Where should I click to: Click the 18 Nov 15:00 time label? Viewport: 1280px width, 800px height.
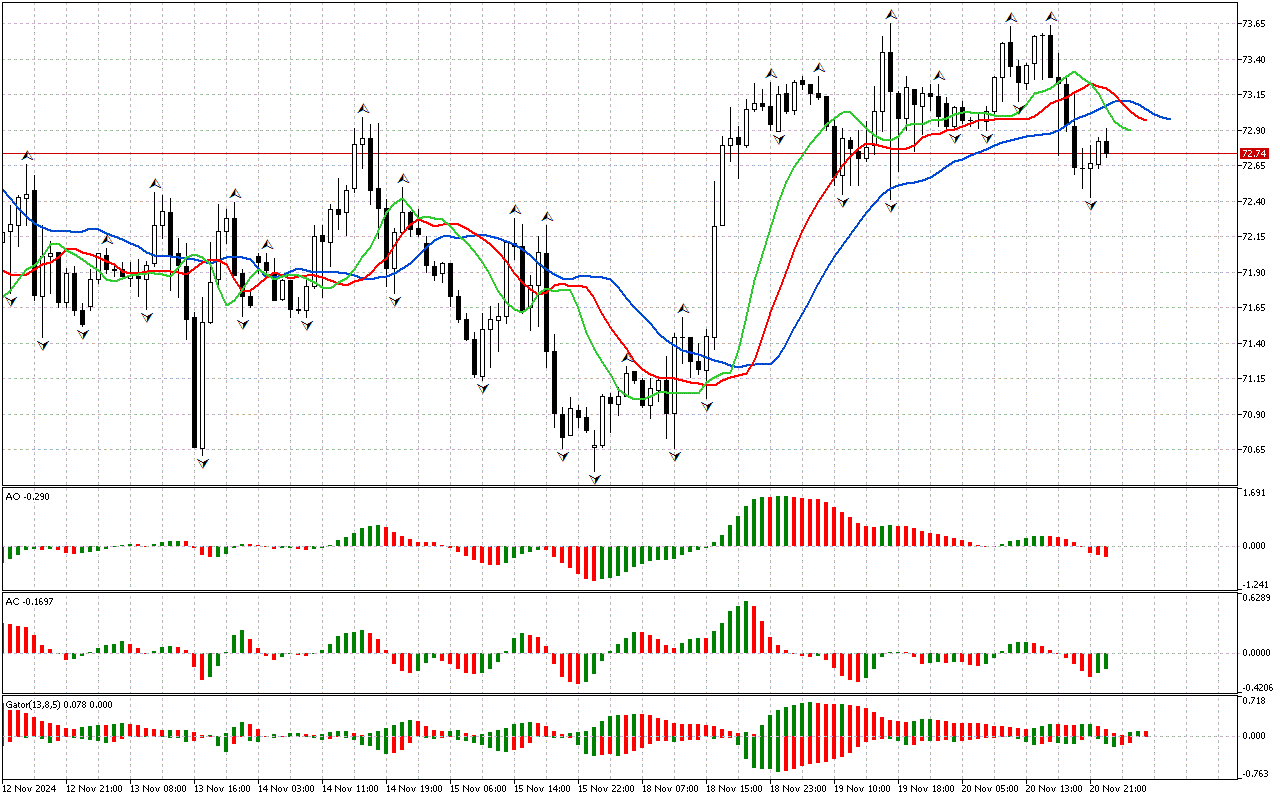click(734, 789)
